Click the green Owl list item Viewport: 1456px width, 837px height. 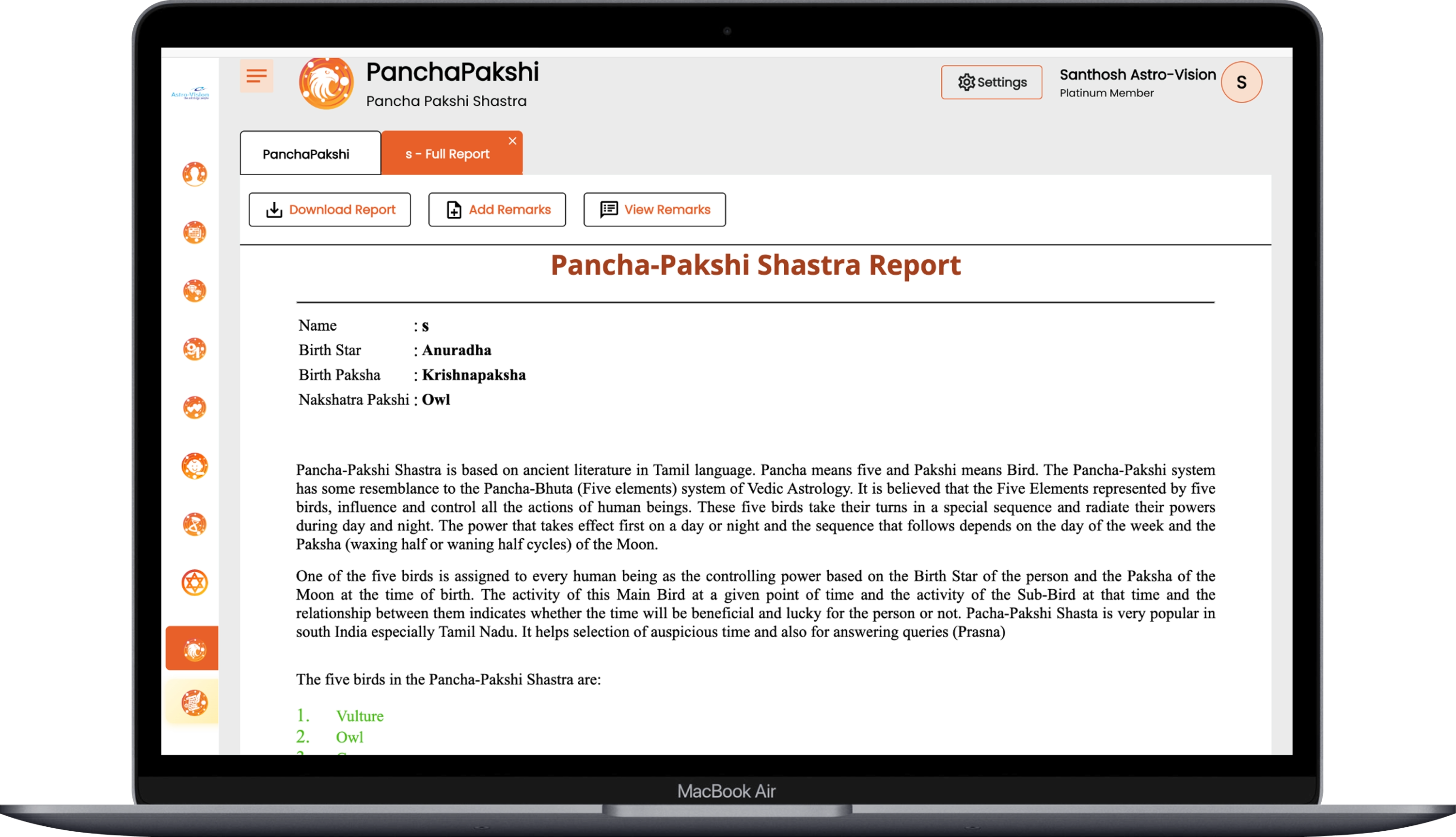tap(349, 738)
